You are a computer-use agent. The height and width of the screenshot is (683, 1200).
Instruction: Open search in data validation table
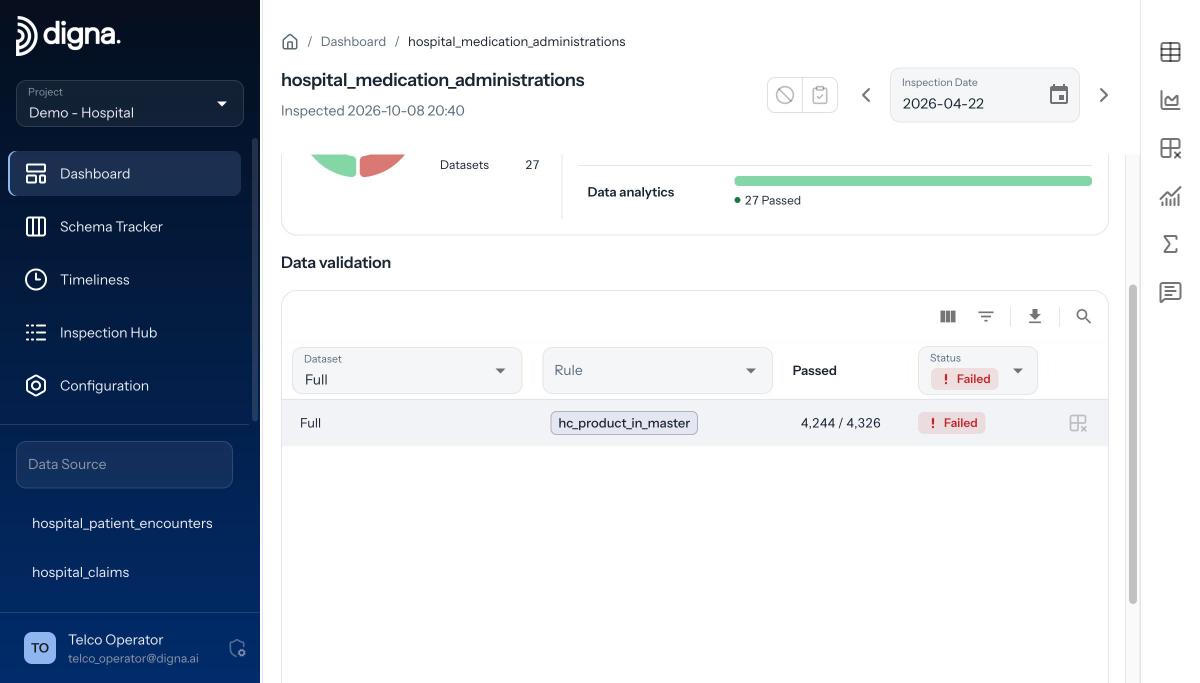click(x=1083, y=317)
